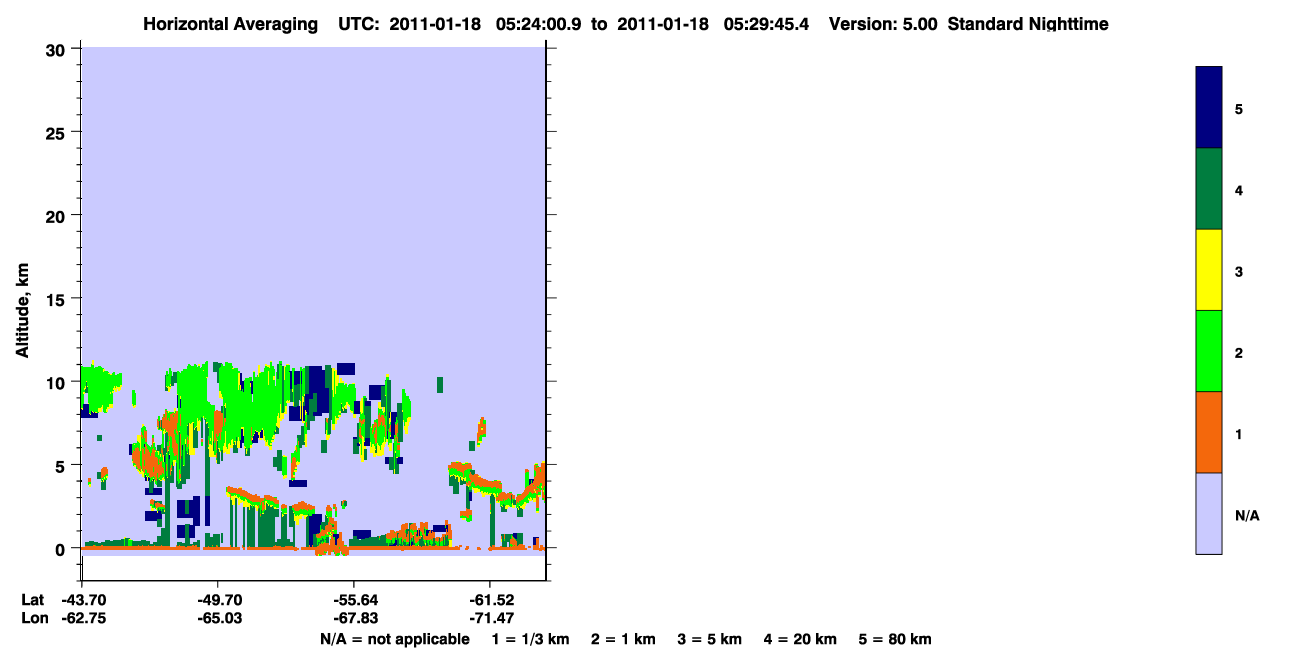Click the color bar label '1'

point(1239,434)
